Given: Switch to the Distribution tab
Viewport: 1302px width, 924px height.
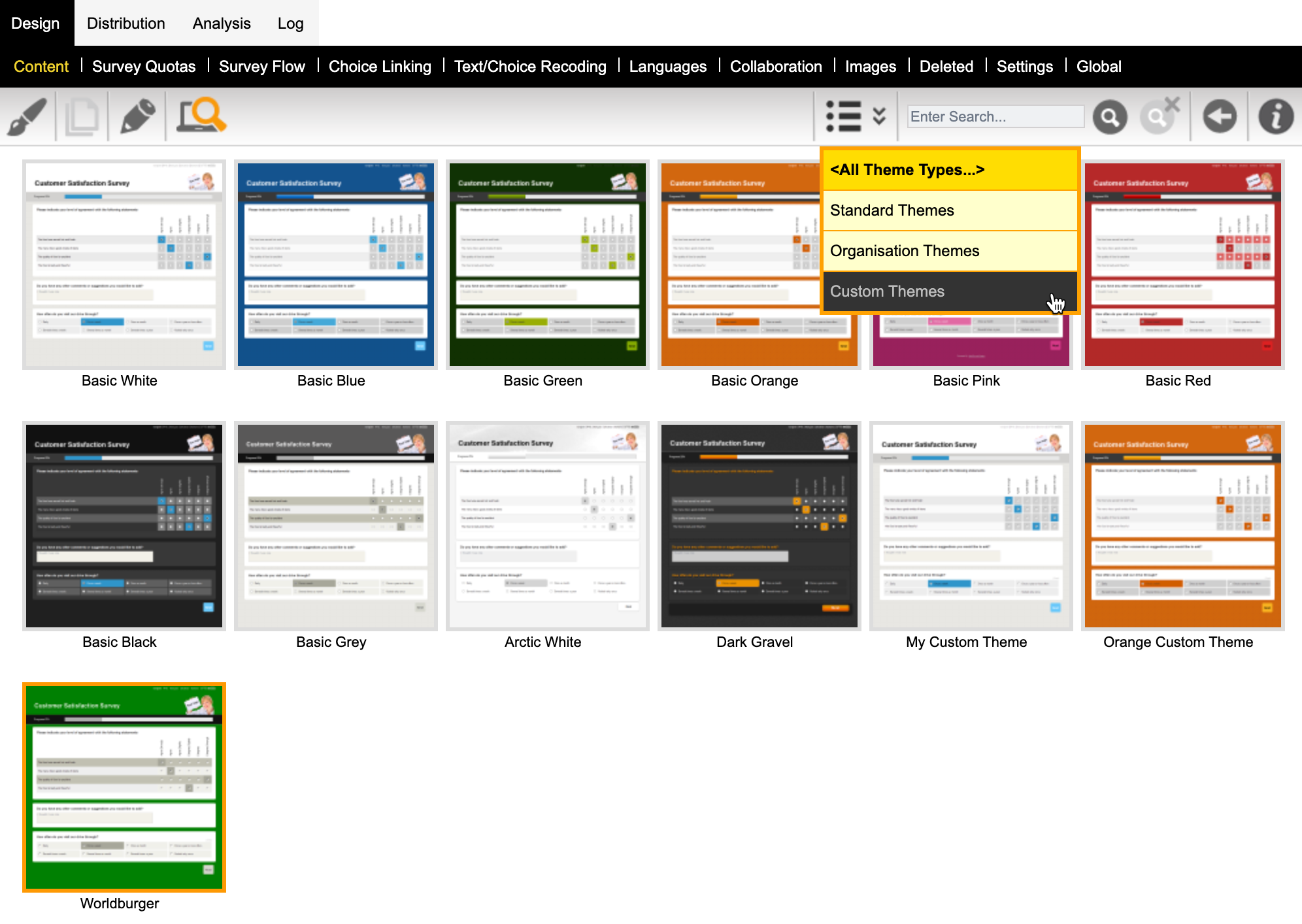Looking at the screenshot, I should (126, 23).
